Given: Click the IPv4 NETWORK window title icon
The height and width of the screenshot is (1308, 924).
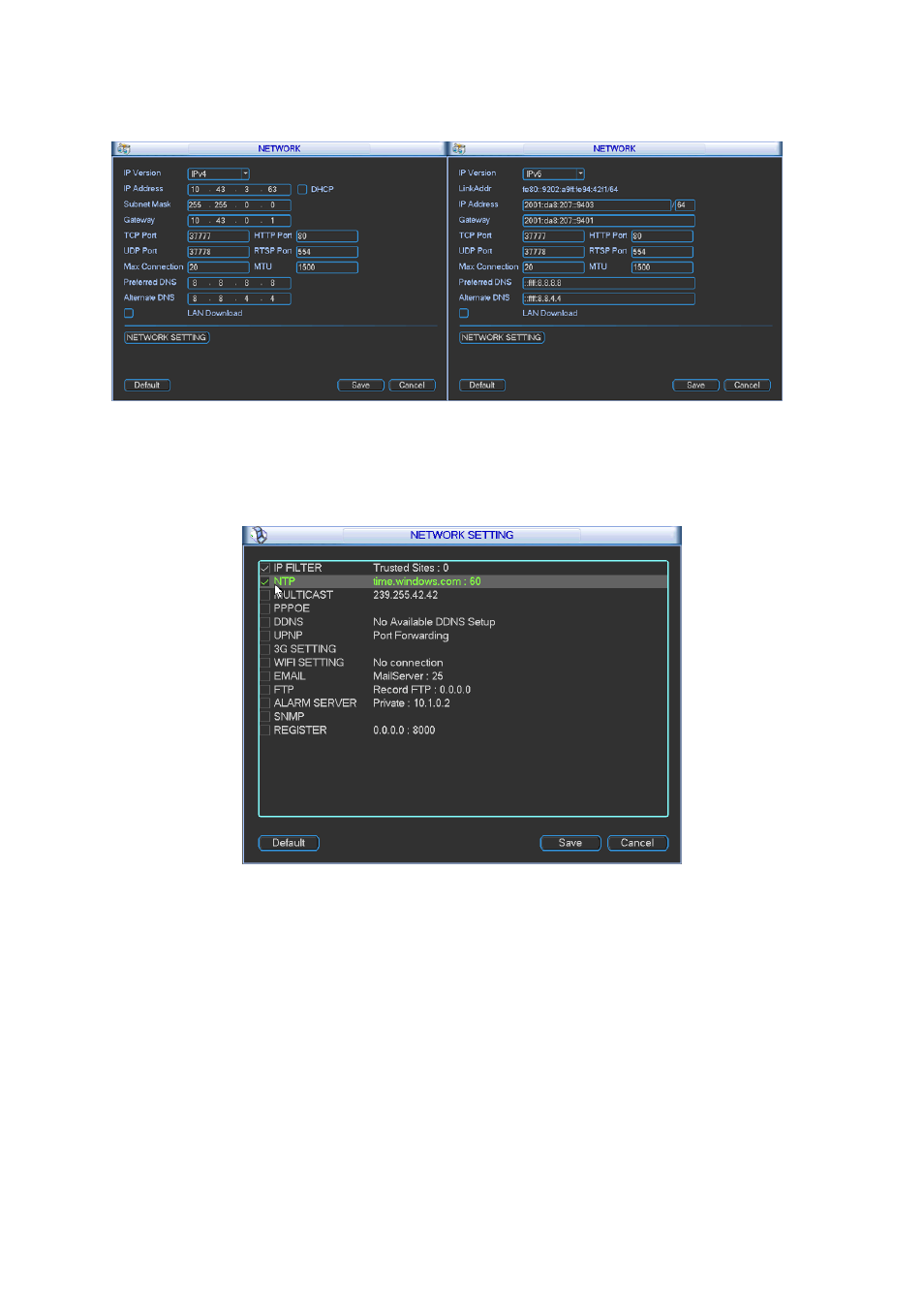Looking at the screenshot, I should [123, 148].
